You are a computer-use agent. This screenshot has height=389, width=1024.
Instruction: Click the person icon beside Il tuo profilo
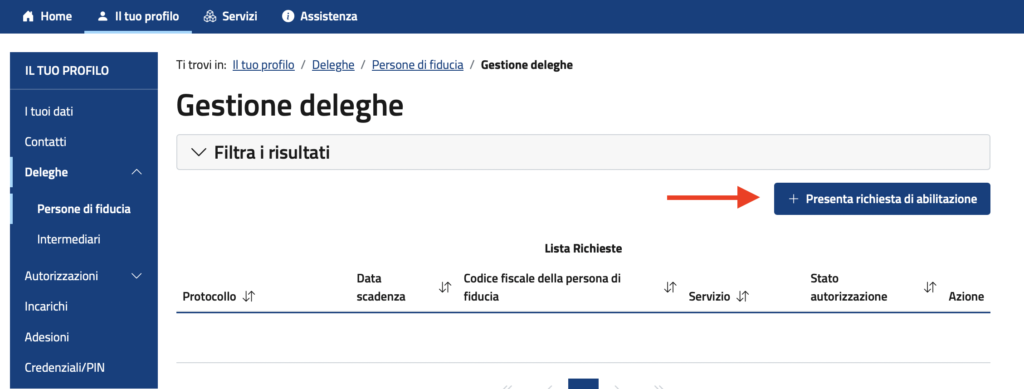tap(102, 16)
